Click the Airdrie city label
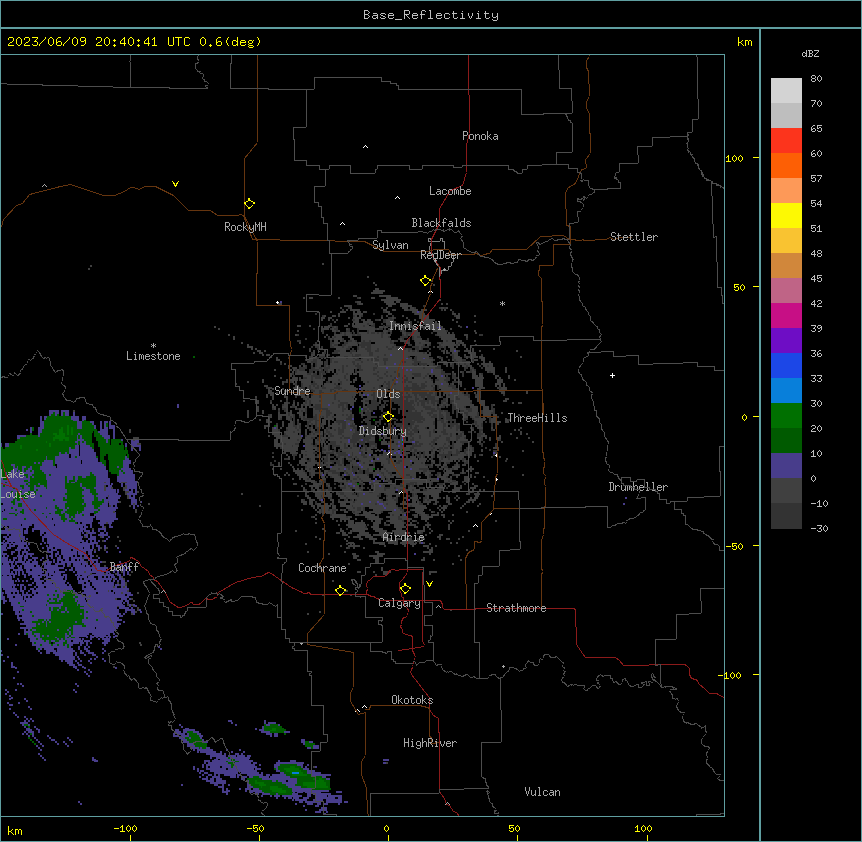The image size is (862, 842). [404, 537]
